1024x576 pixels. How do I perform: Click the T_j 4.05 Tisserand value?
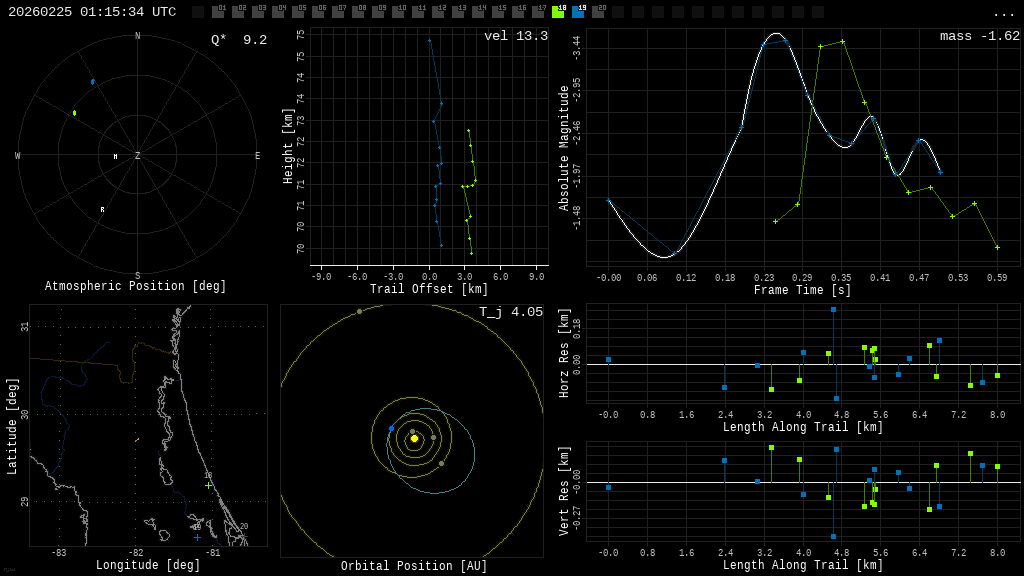510,312
